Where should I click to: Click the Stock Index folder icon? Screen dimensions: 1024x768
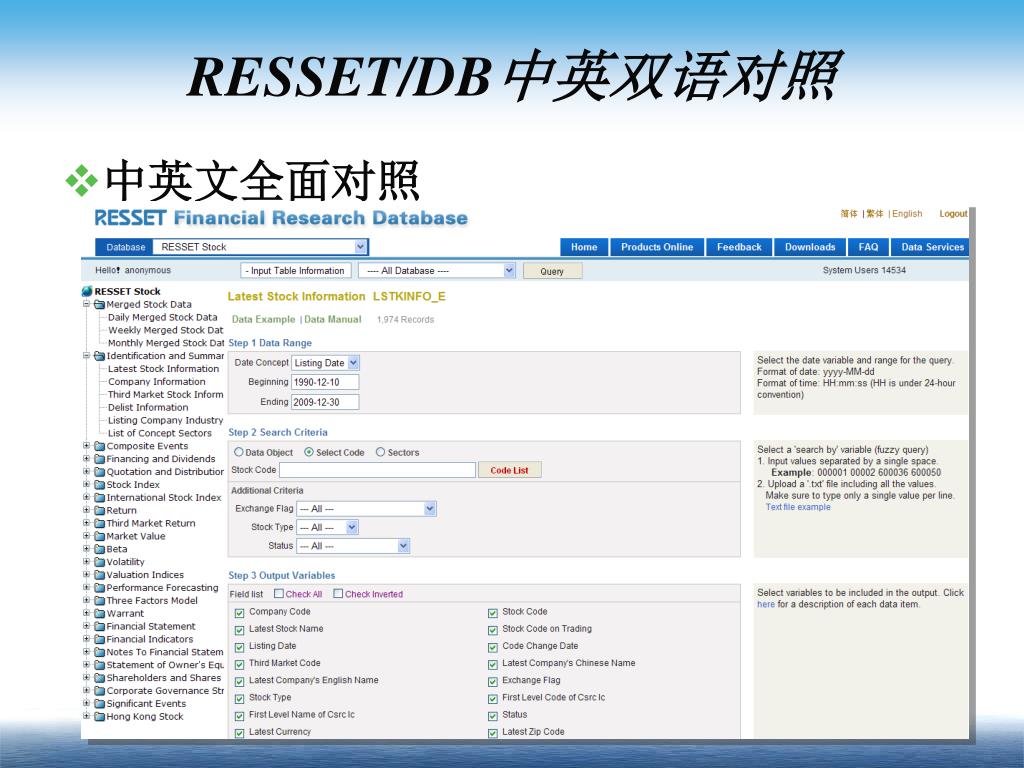[x=99, y=485]
